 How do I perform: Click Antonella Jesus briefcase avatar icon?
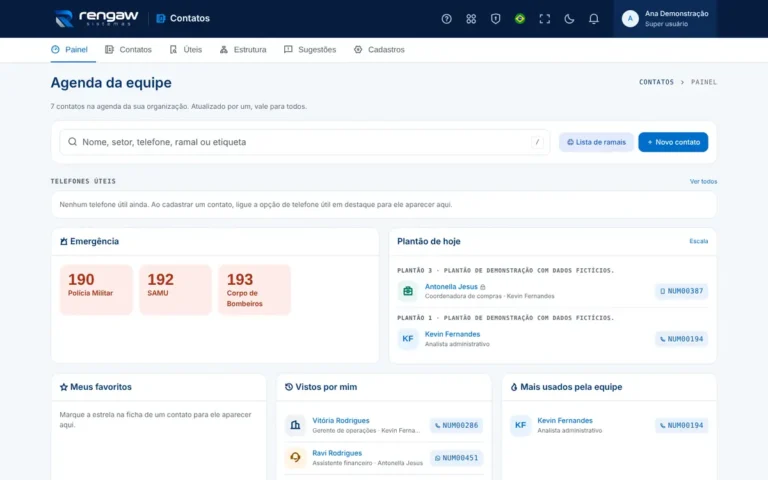pyautogui.click(x=408, y=291)
